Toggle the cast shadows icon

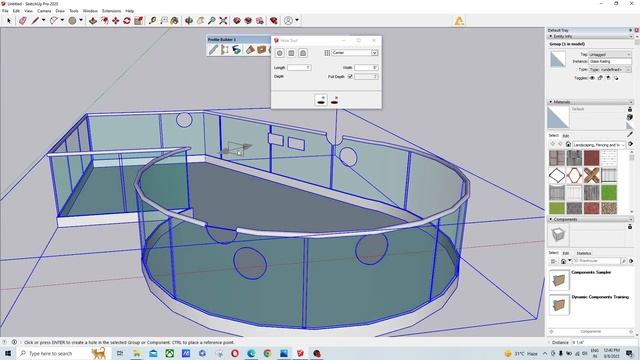click(x=616, y=78)
